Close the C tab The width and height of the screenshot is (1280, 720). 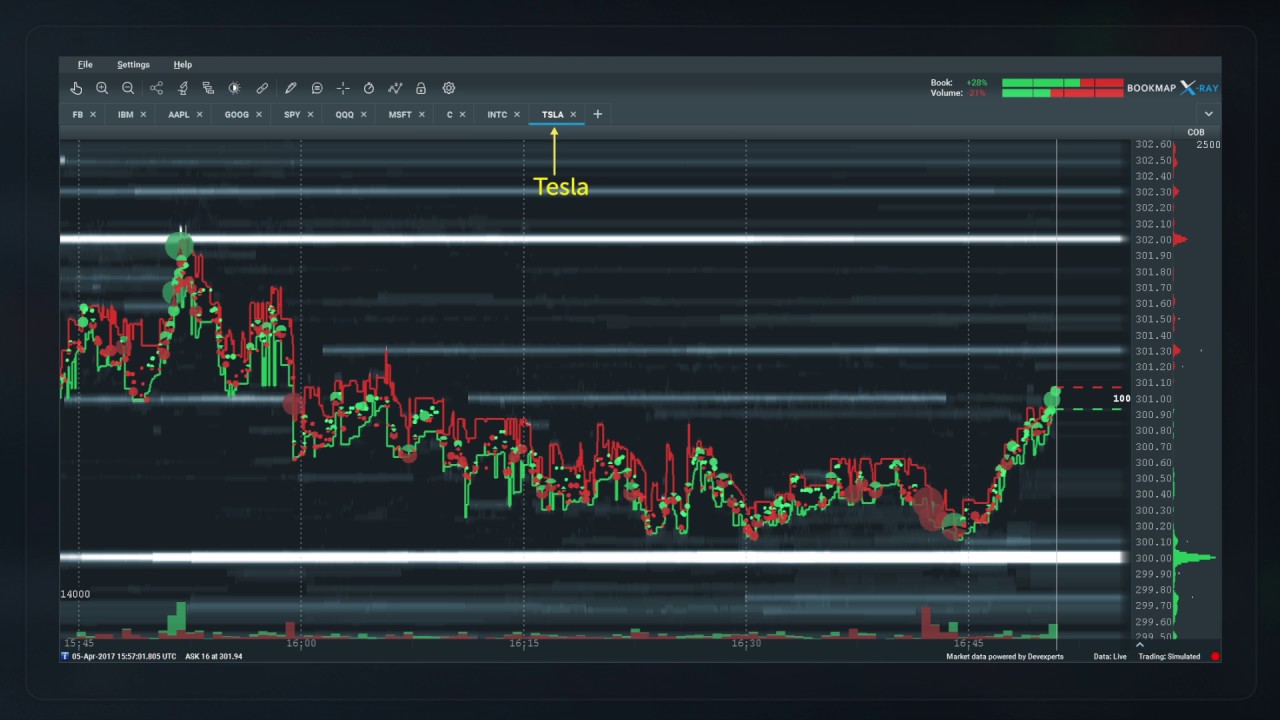(463, 115)
